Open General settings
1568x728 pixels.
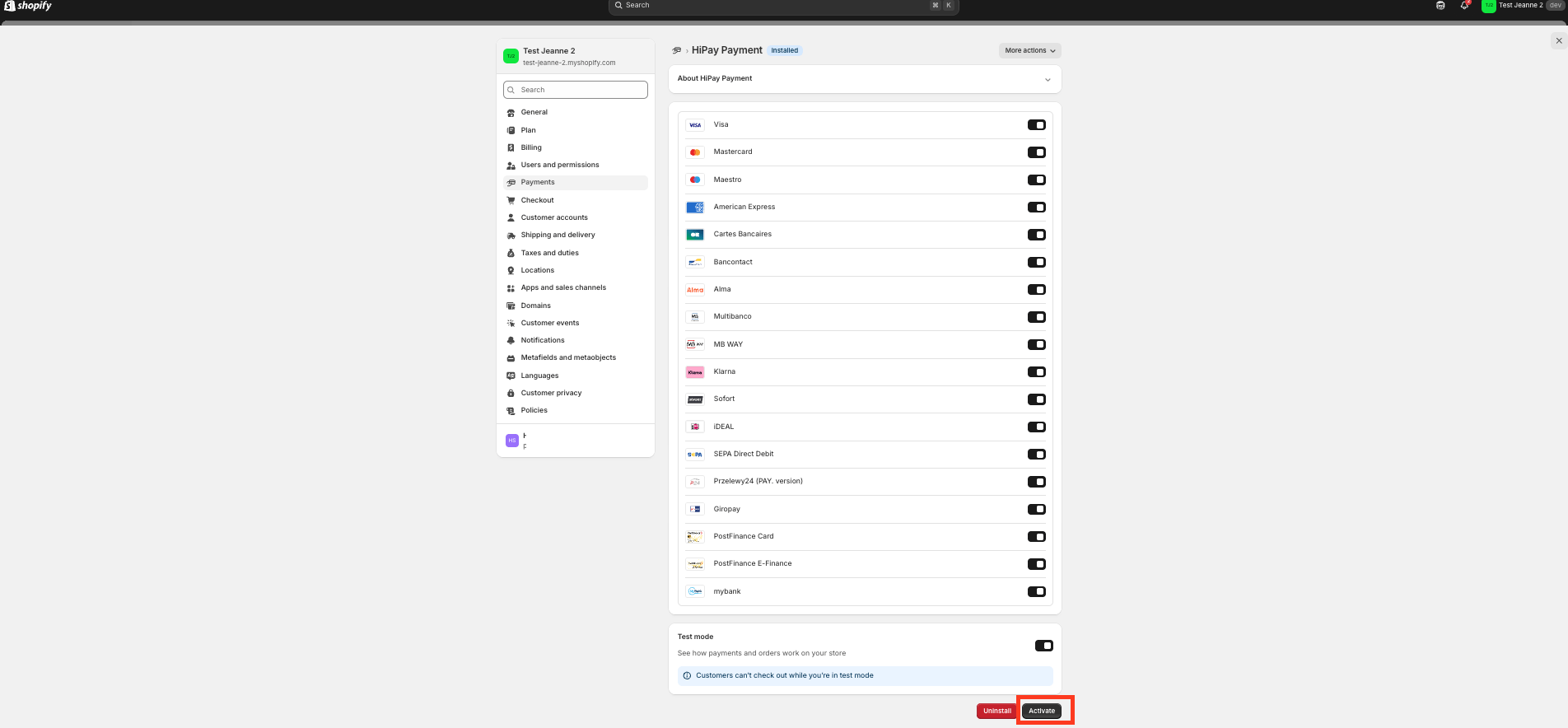point(576,112)
